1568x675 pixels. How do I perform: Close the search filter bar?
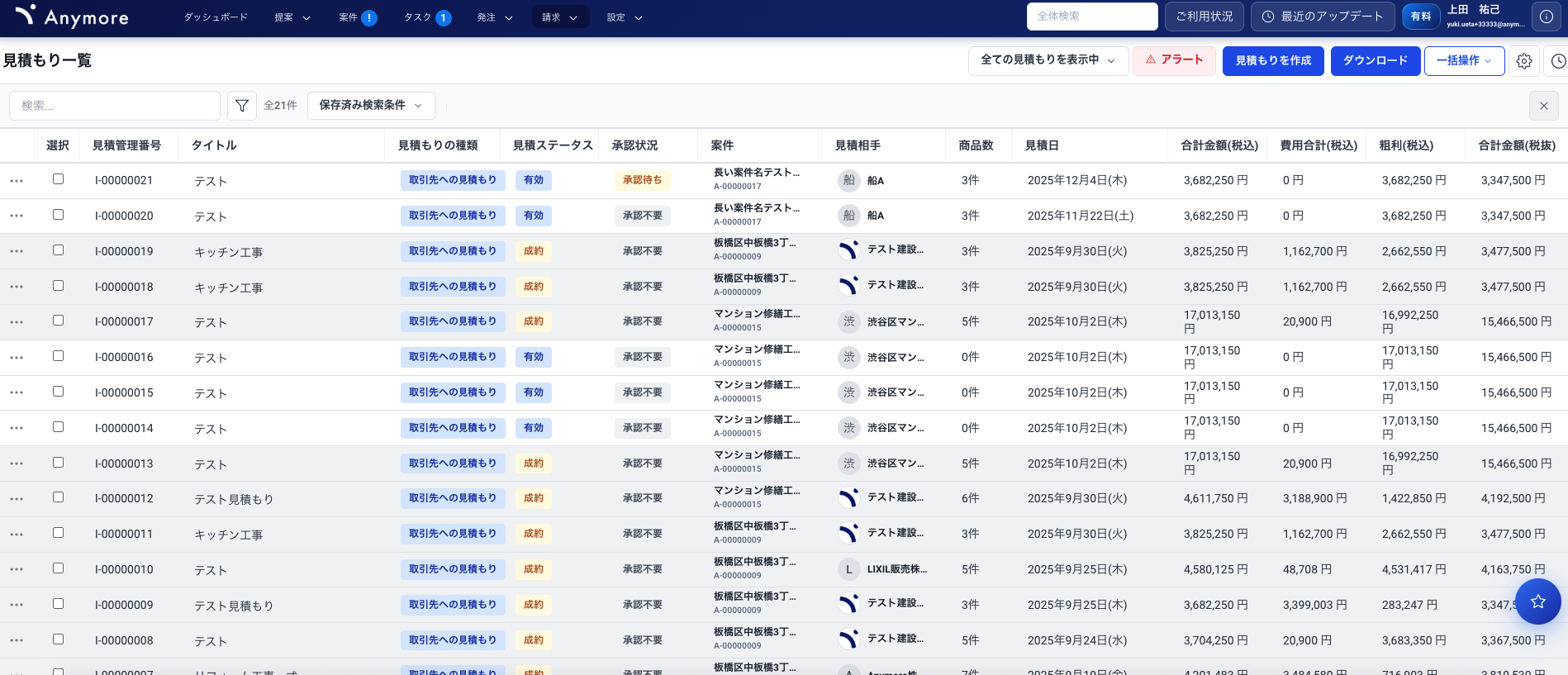[x=1543, y=106]
